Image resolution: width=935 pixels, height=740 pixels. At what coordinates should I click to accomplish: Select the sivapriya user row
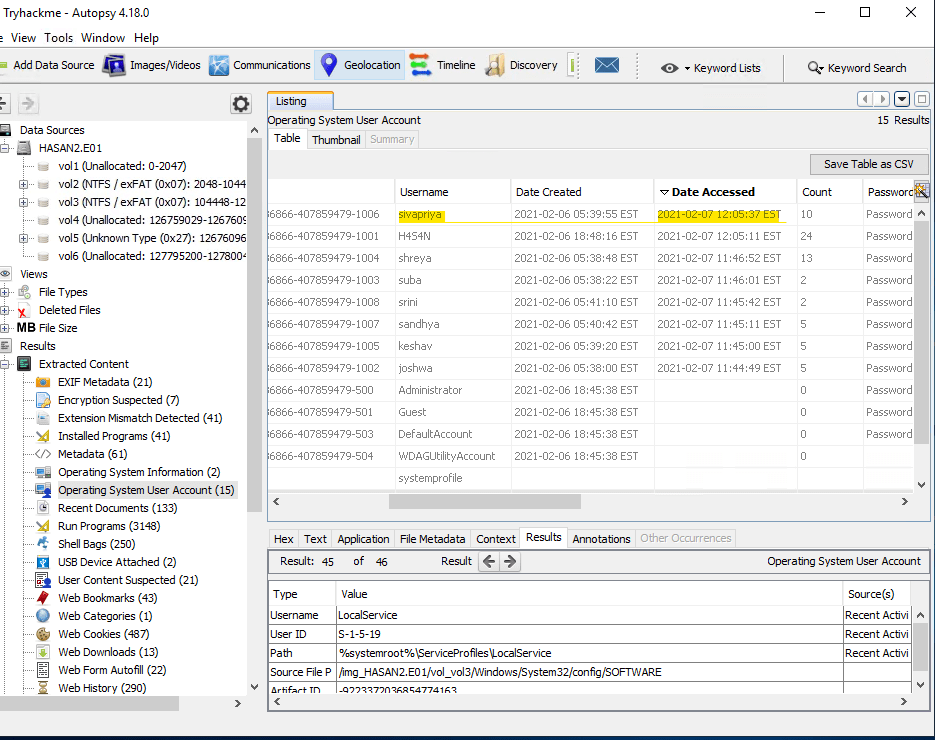point(420,214)
